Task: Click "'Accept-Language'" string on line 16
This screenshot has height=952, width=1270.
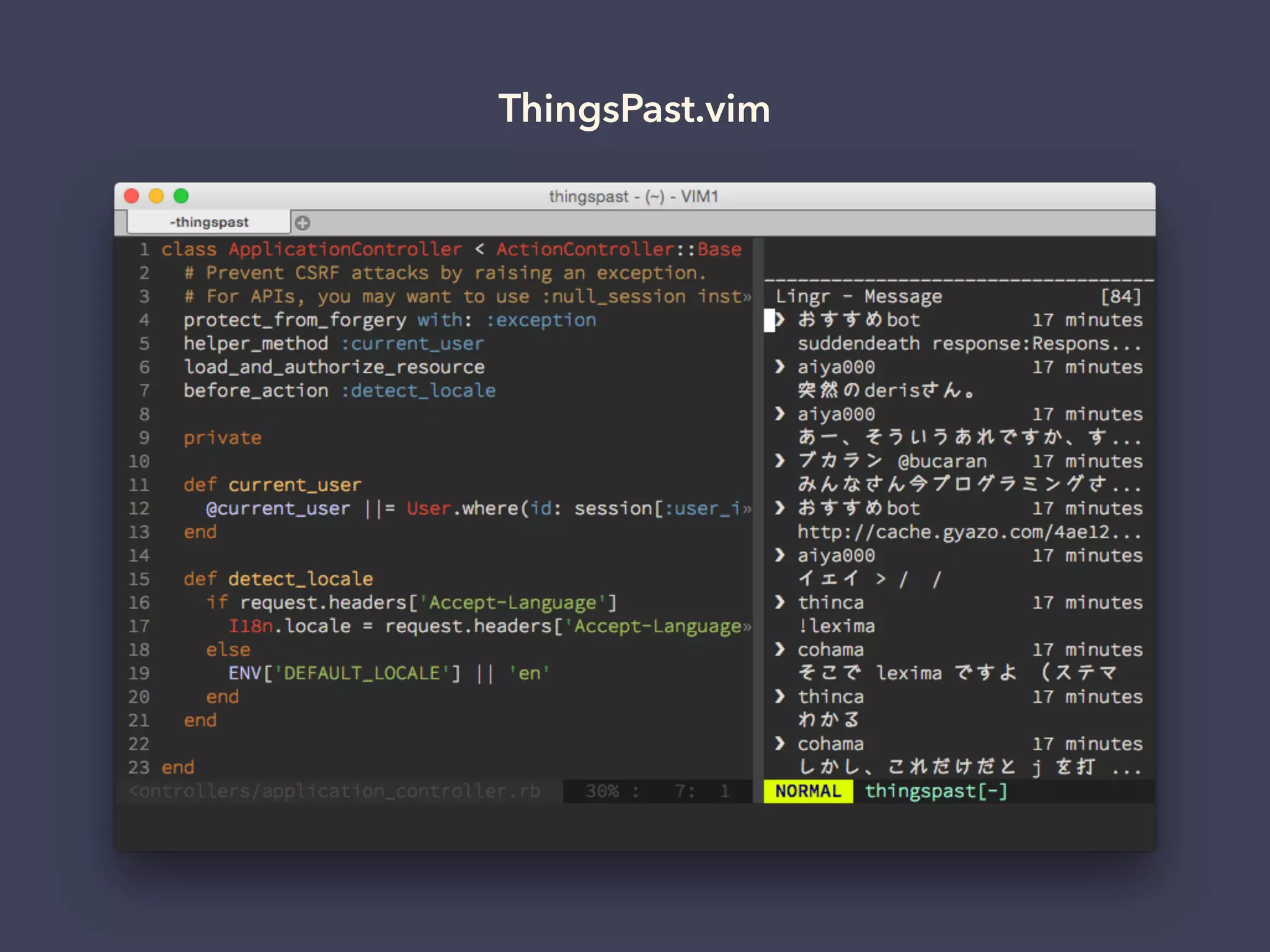Action: 513,603
